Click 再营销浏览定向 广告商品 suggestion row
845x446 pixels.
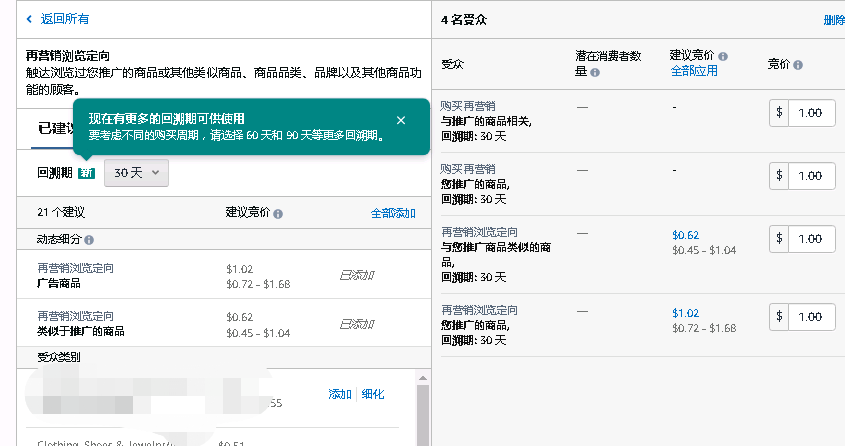224,275
